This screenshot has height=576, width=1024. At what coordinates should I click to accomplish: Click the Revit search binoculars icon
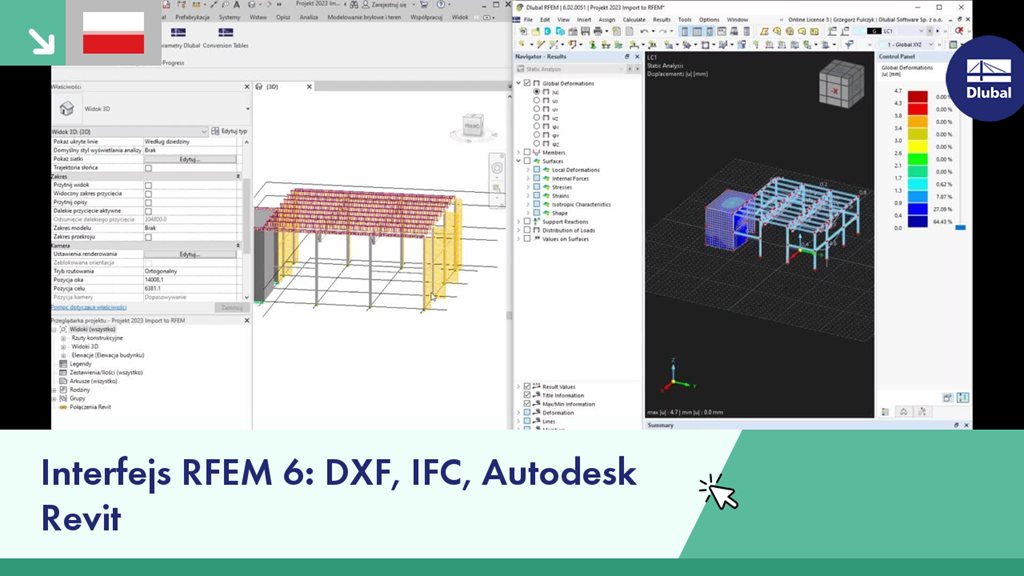pyautogui.click(x=354, y=5)
